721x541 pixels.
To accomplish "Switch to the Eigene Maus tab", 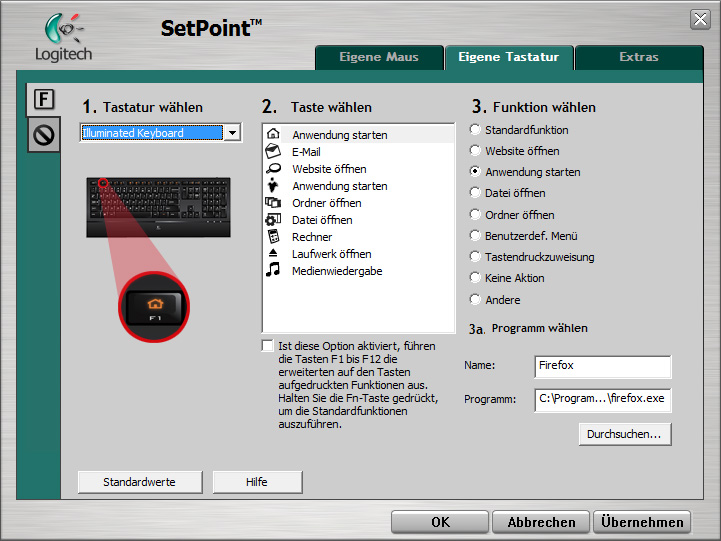I will 379,57.
